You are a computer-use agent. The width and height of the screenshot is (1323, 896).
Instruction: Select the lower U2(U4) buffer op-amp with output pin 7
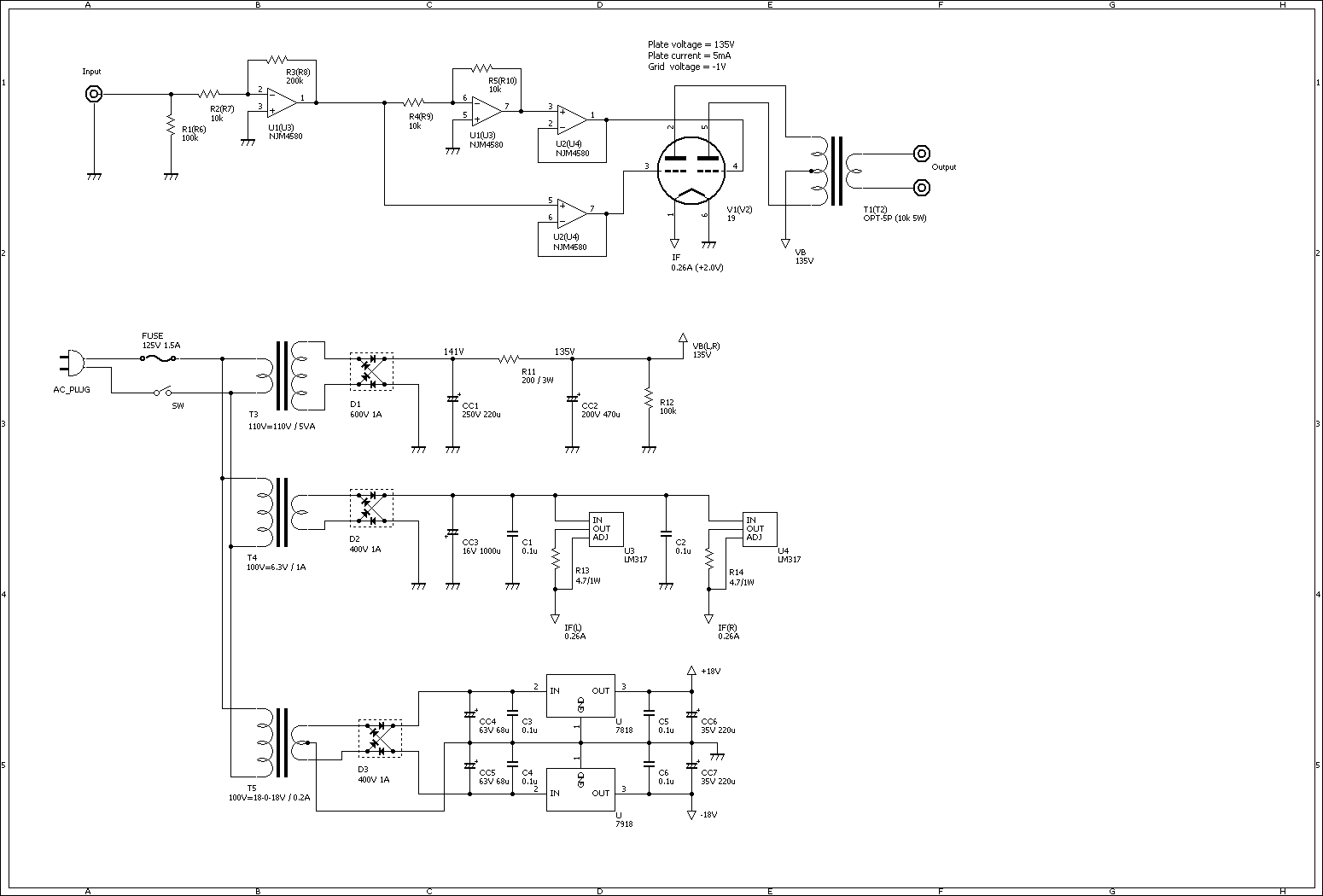pyautogui.click(x=572, y=213)
